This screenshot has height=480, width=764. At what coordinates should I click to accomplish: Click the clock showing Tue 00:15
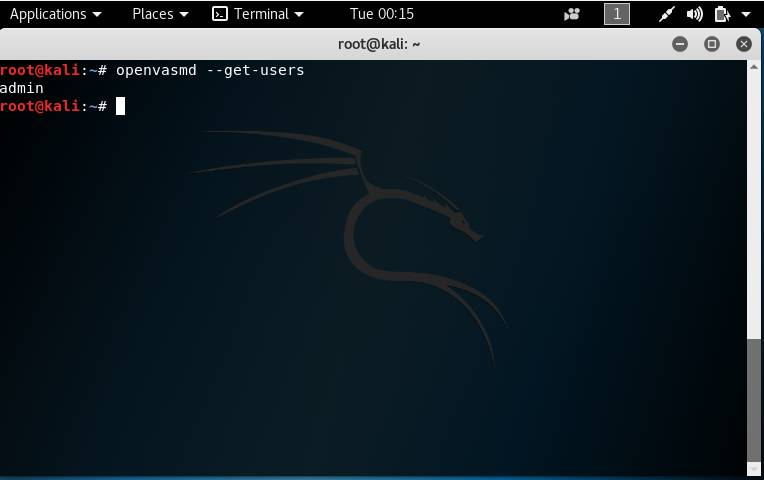pyautogui.click(x=382, y=14)
